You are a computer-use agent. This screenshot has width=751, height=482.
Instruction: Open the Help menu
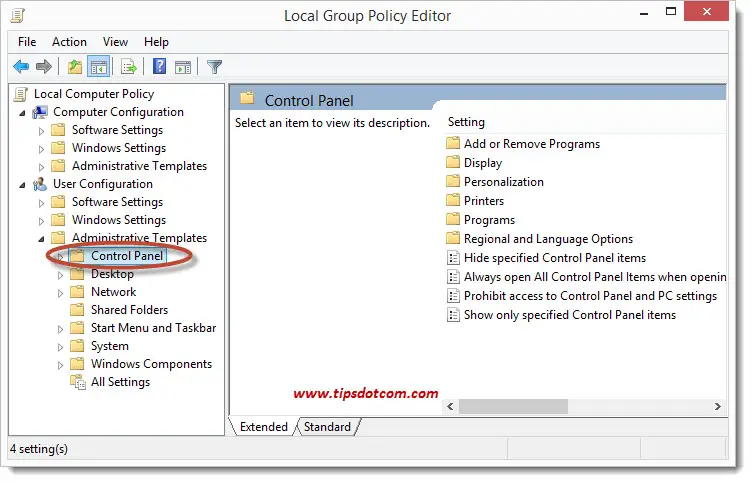point(156,42)
